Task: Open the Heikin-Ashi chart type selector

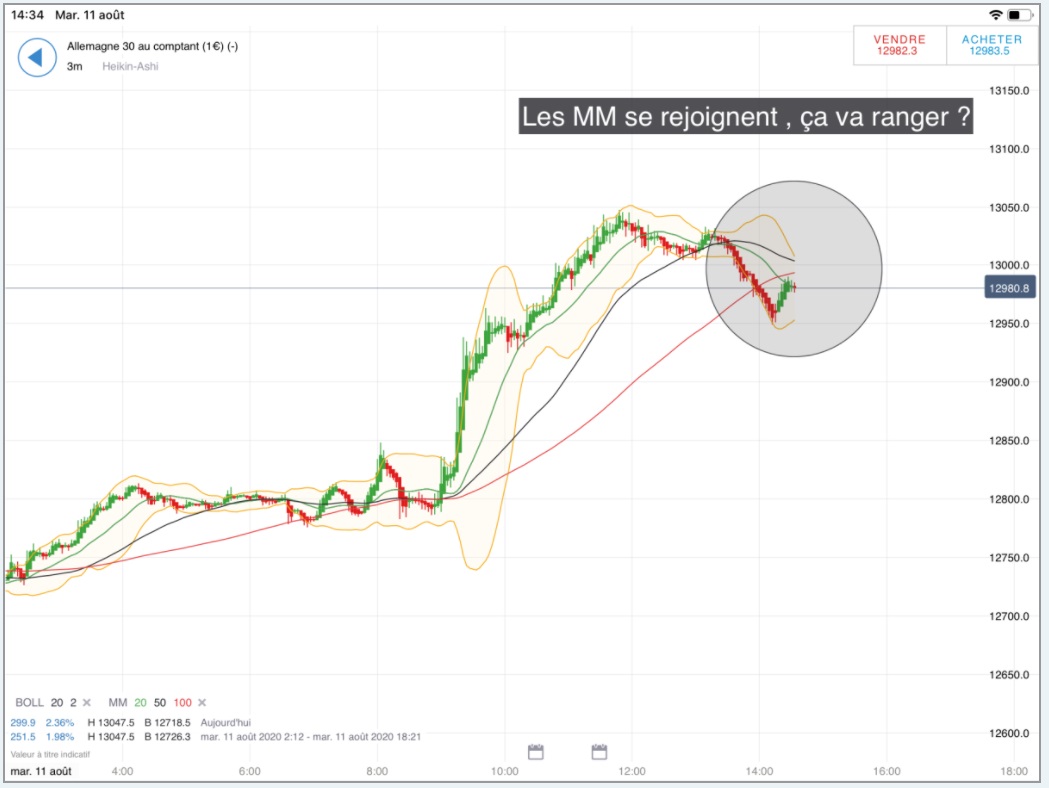Action: point(130,66)
